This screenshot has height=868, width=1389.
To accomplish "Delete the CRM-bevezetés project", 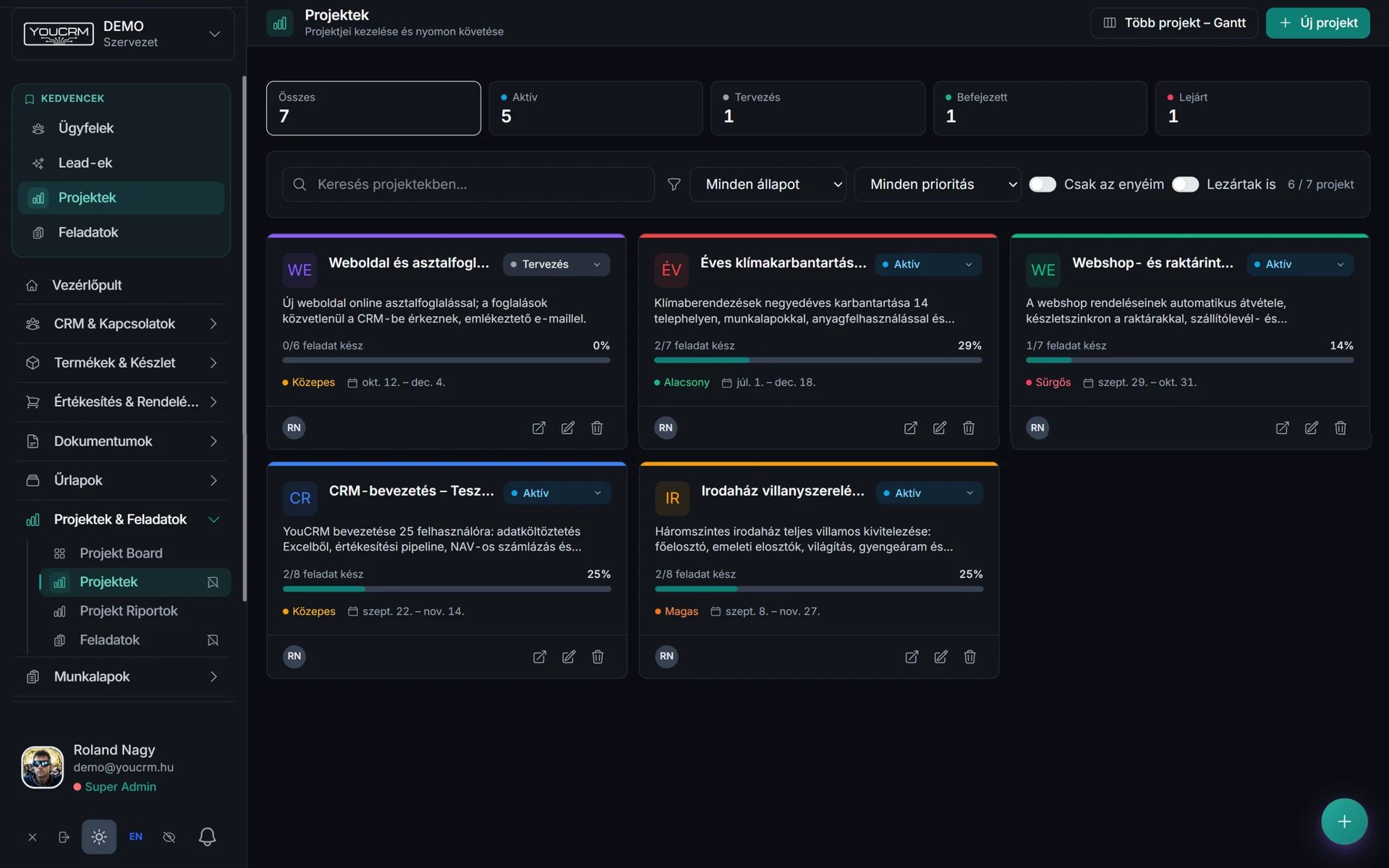I will pos(598,657).
